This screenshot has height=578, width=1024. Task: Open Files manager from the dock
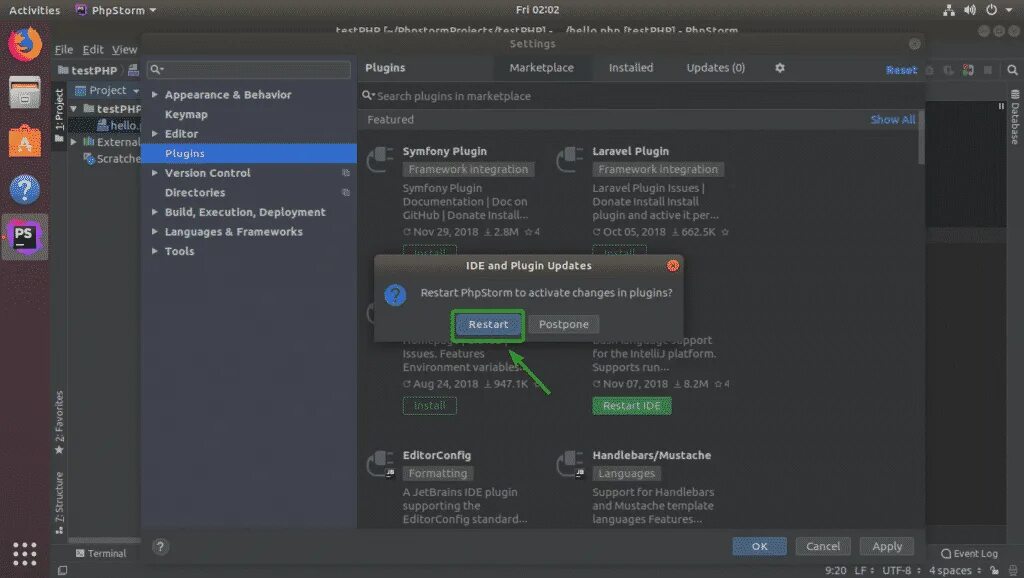pyautogui.click(x=25, y=92)
